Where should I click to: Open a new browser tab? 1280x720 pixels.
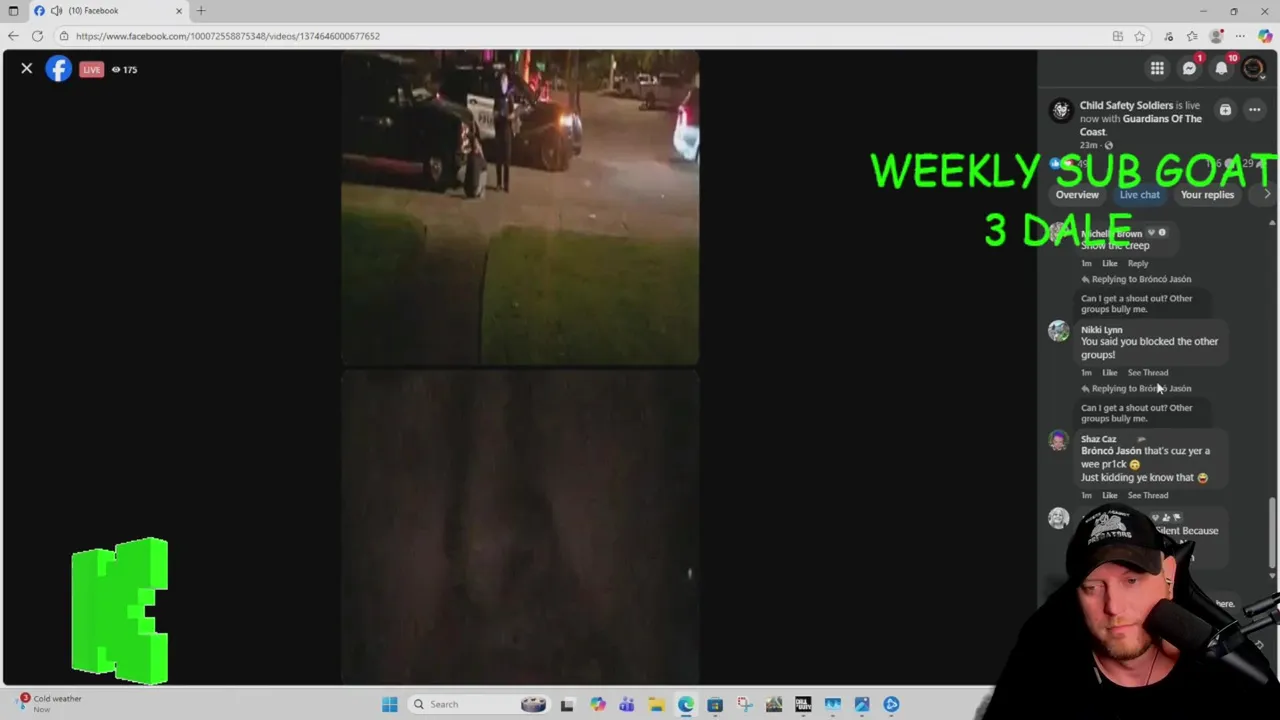[x=201, y=11]
